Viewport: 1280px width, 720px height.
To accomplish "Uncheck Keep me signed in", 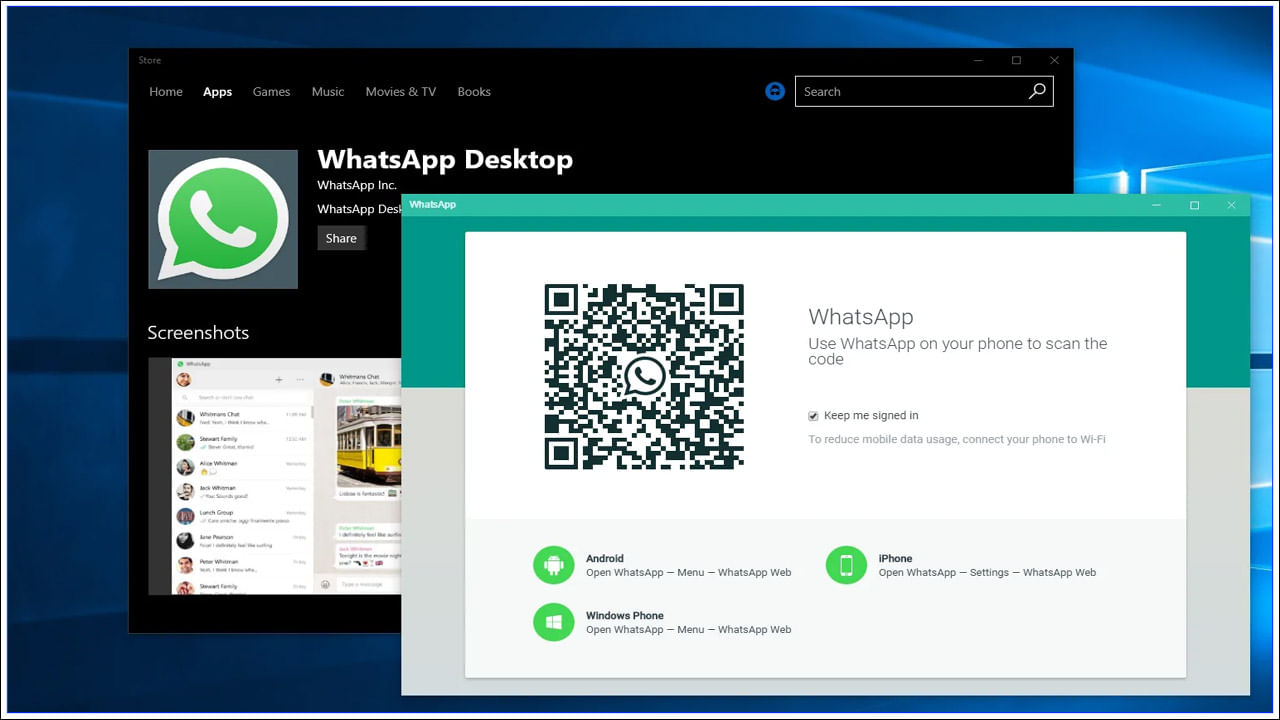I will tap(814, 416).
